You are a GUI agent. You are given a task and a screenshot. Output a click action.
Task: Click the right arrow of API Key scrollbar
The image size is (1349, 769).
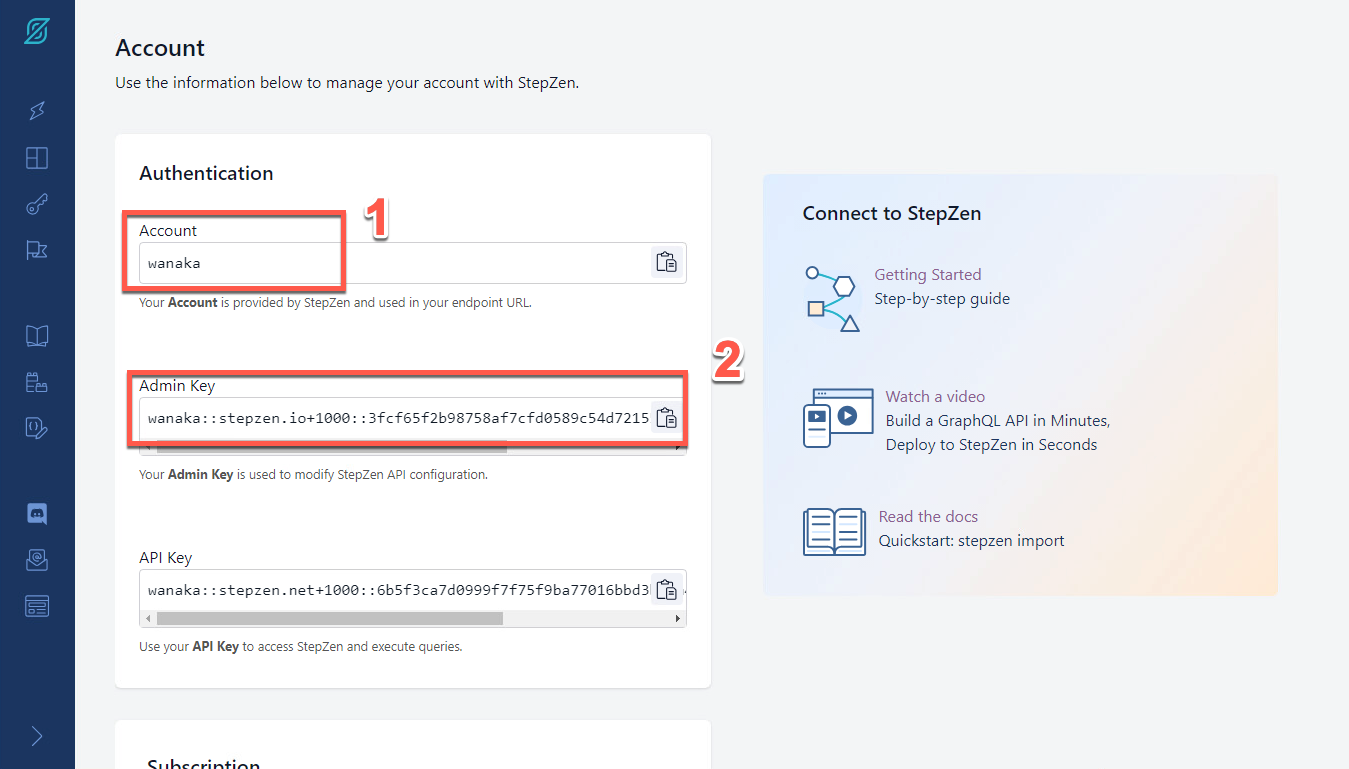point(680,619)
